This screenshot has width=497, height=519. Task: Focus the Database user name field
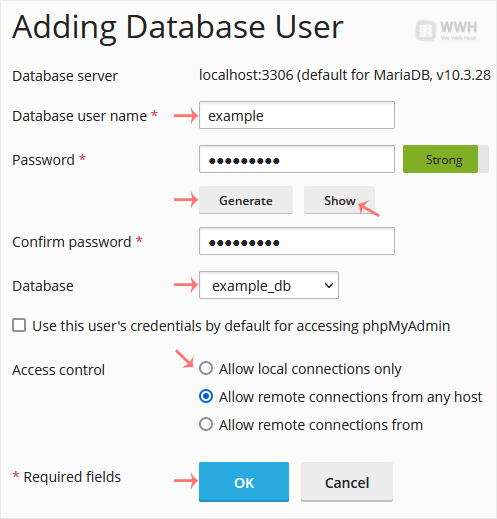click(x=297, y=115)
